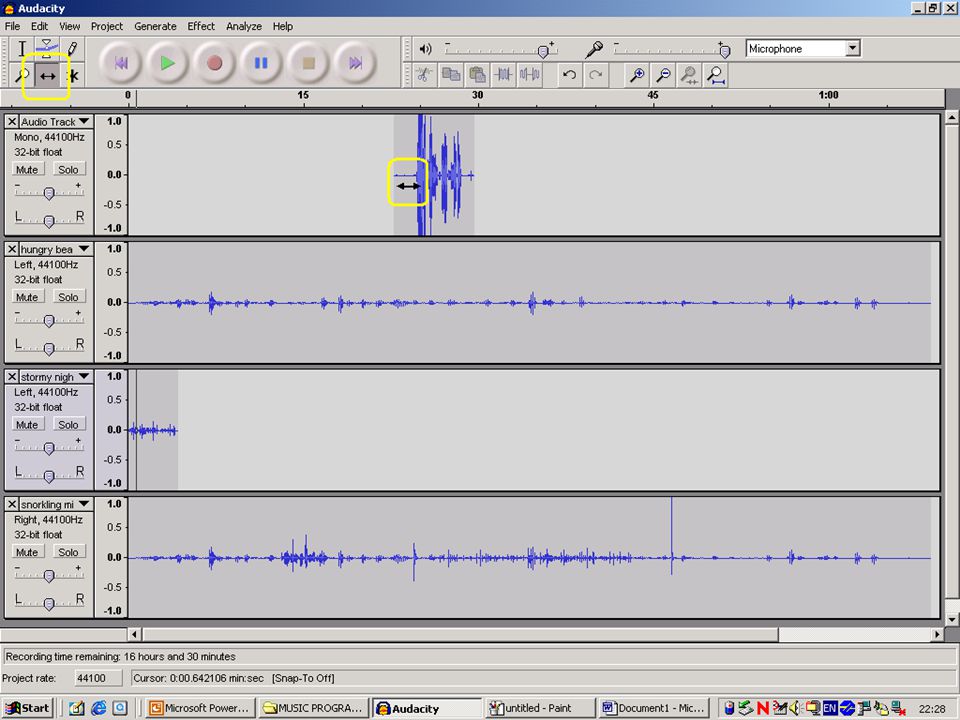Click the red Record button

(x=214, y=62)
